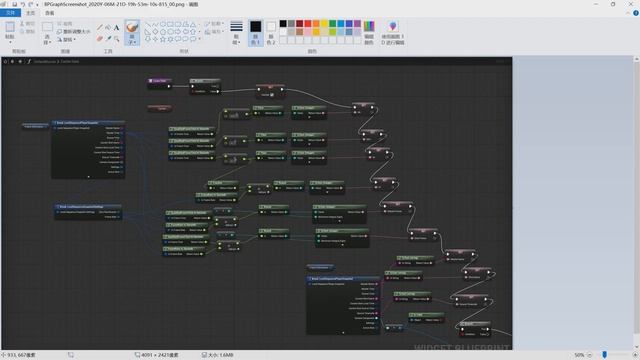Click the Paint app icon in title bar
The height and width of the screenshot is (360, 640).
pyautogui.click(x=4, y=4)
